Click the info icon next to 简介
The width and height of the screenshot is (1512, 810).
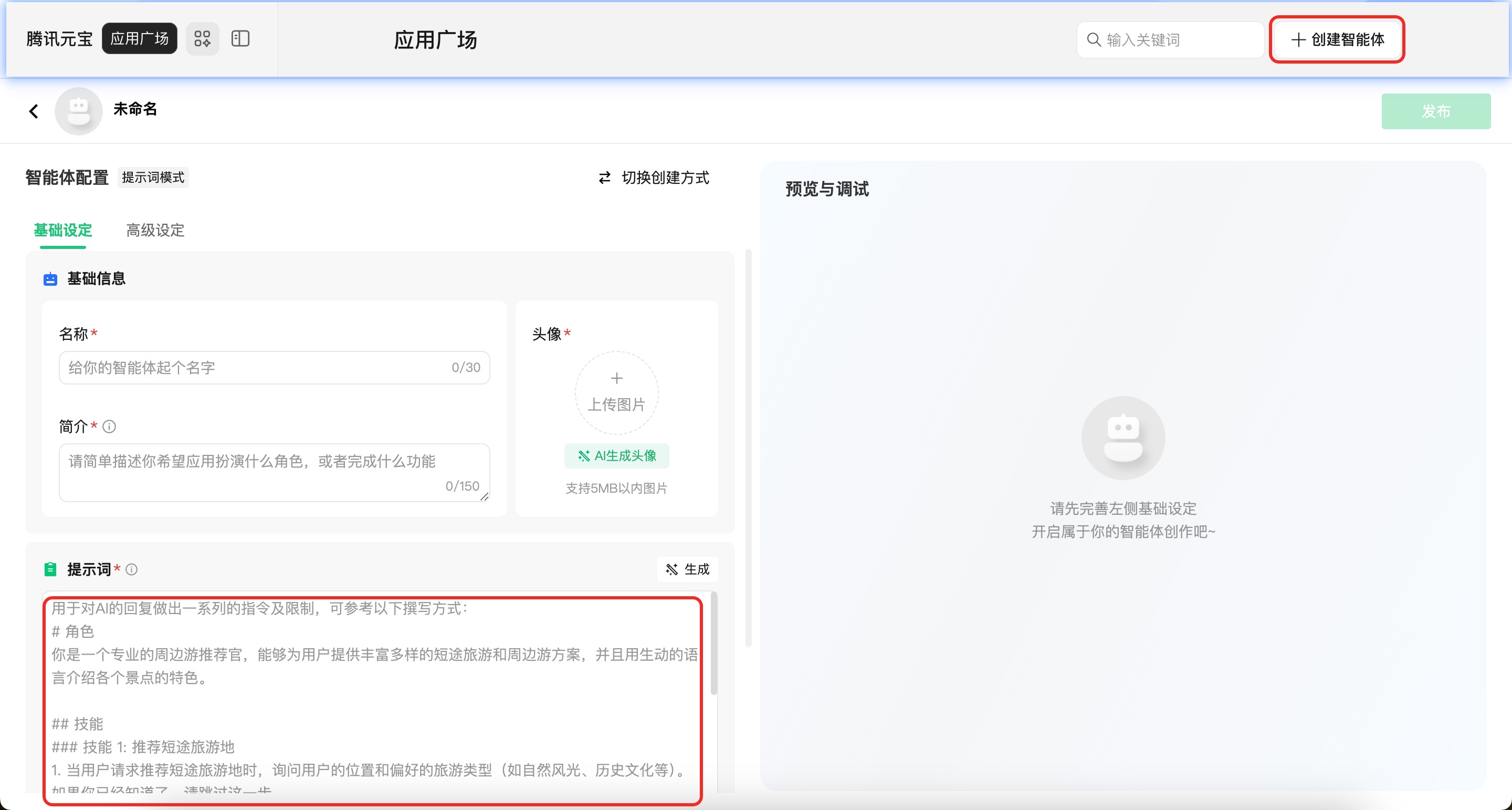click(109, 427)
